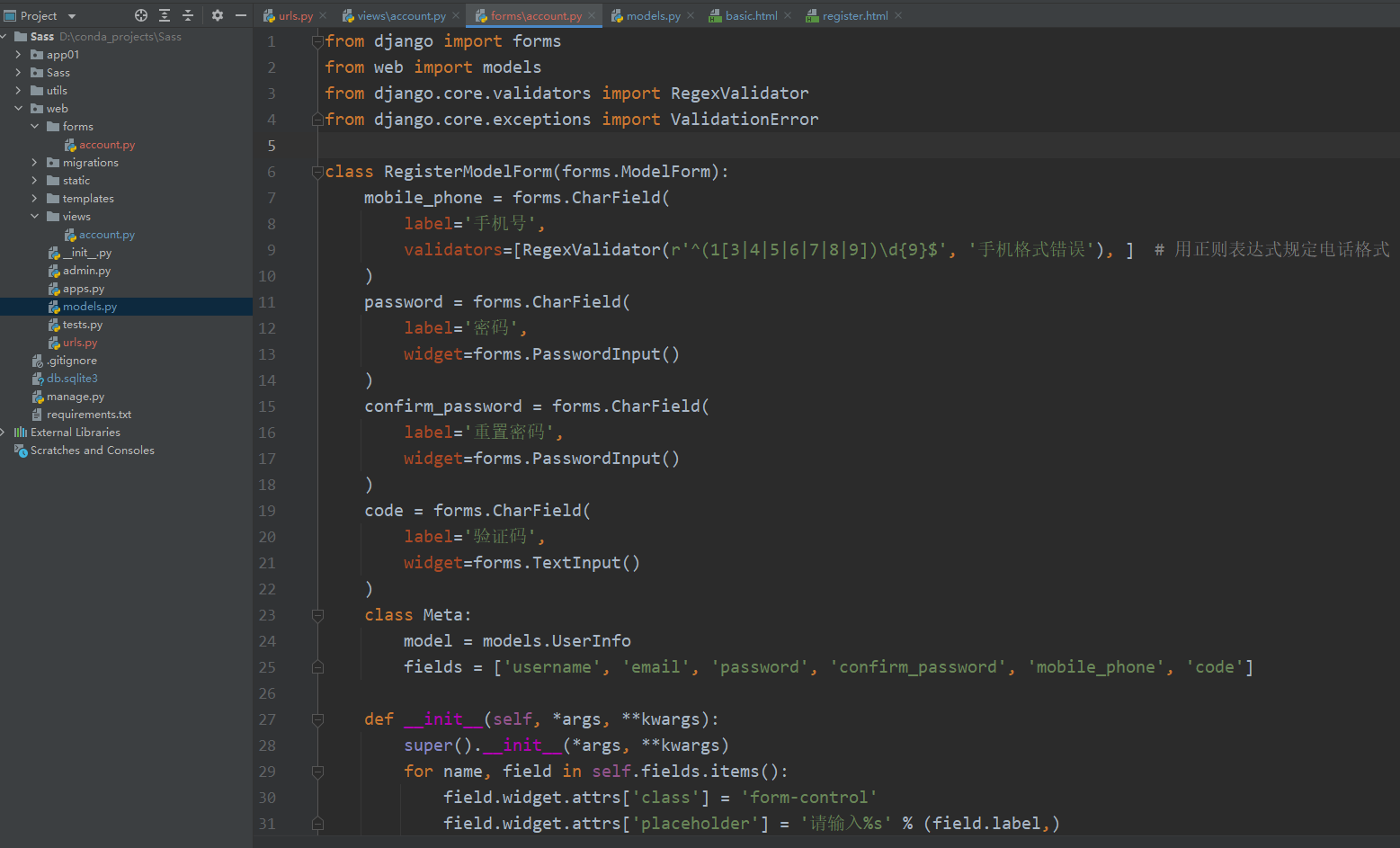The image size is (1400, 848).
Task: Hide the Project tool window
Action: point(240,15)
